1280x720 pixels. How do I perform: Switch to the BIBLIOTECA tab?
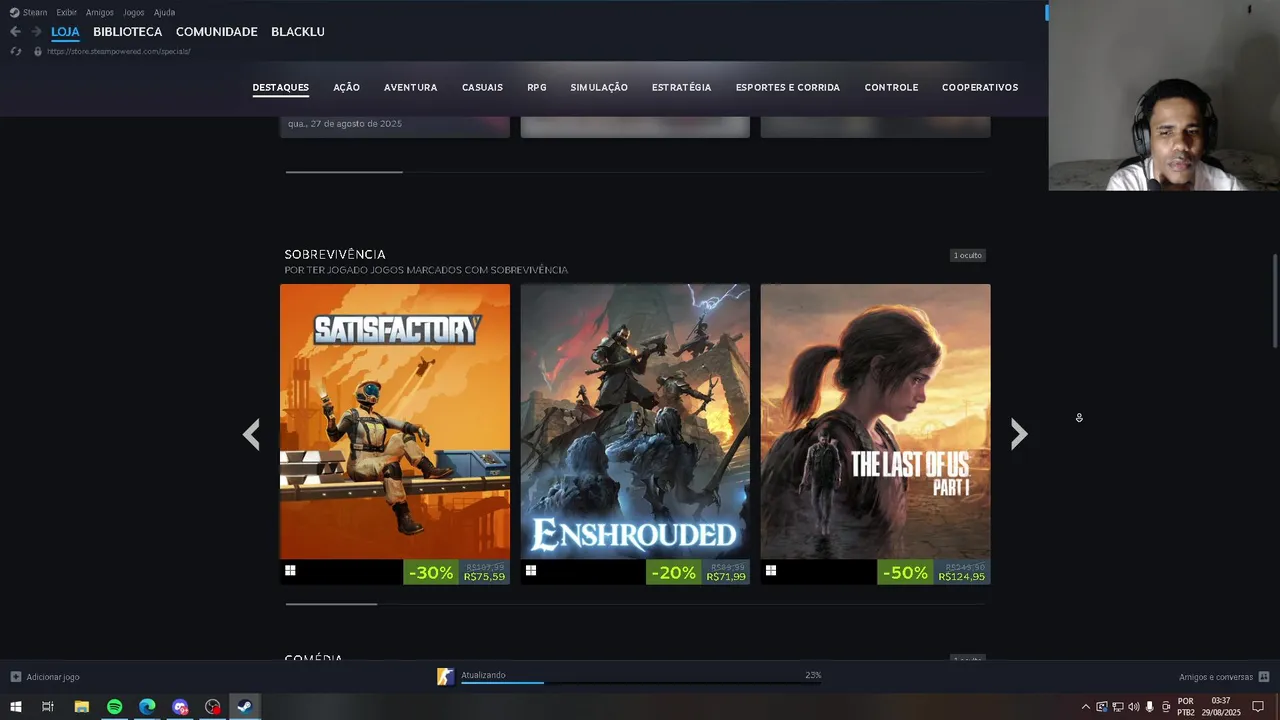coord(127,32)
